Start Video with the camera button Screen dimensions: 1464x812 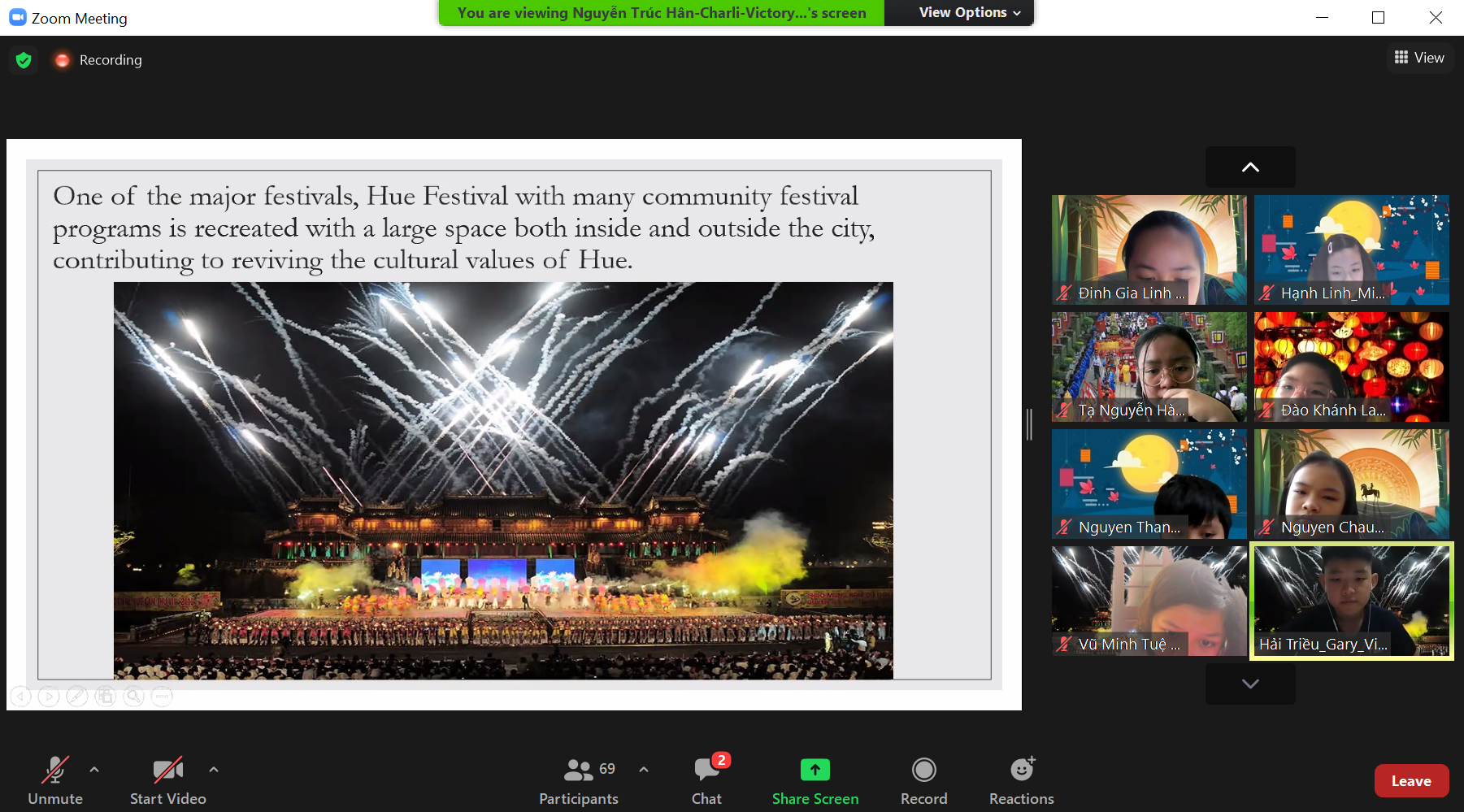tap(167, 780)
